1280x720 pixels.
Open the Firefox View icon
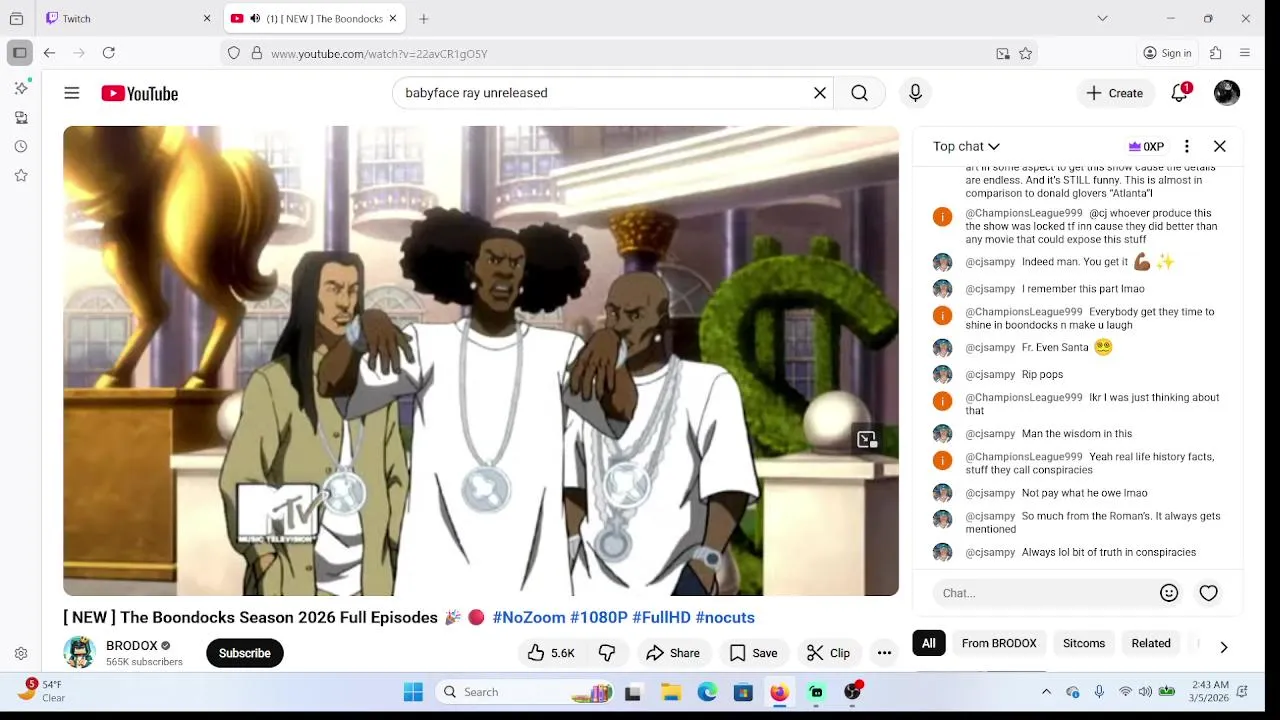(16, 18)
